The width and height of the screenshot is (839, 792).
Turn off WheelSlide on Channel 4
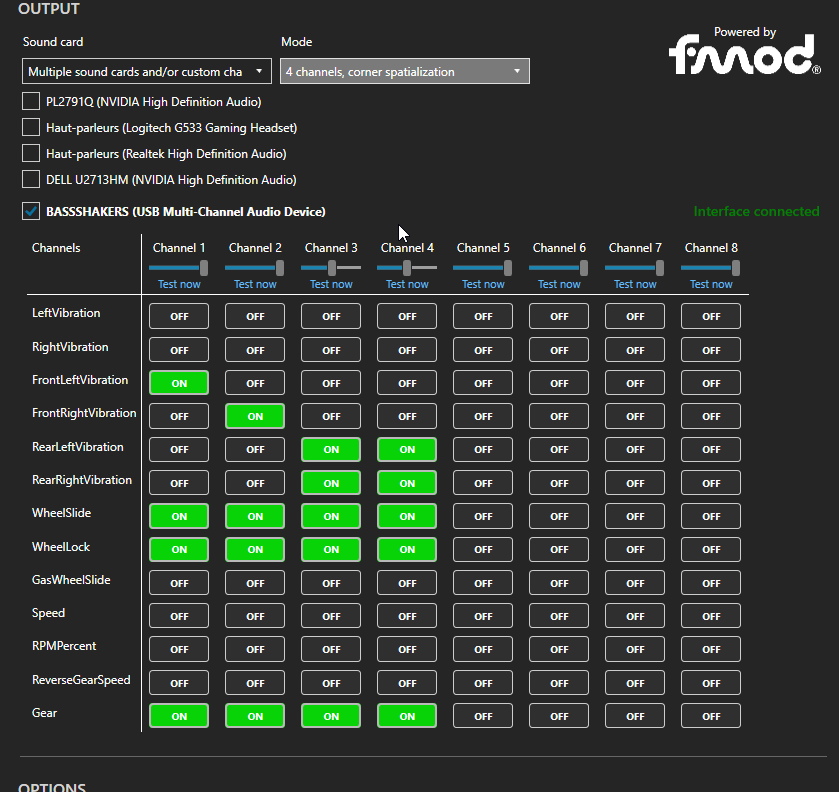click(407, 516)
